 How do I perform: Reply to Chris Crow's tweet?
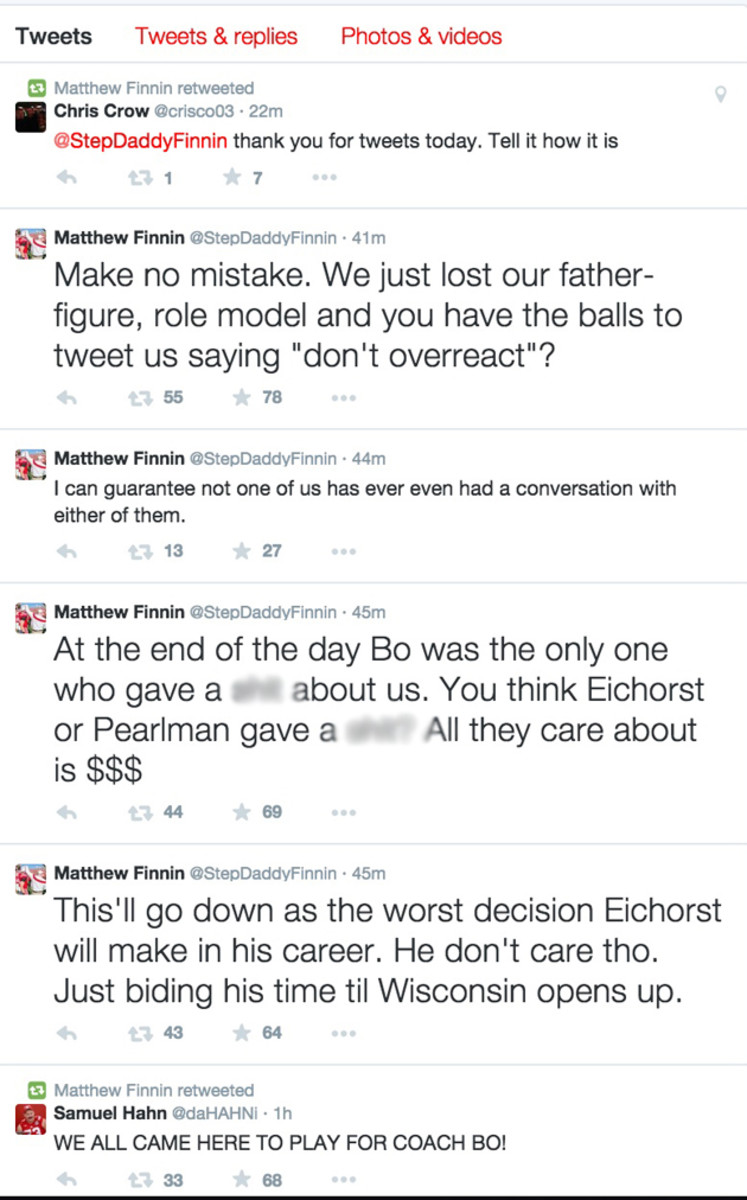tap(66, 177)
